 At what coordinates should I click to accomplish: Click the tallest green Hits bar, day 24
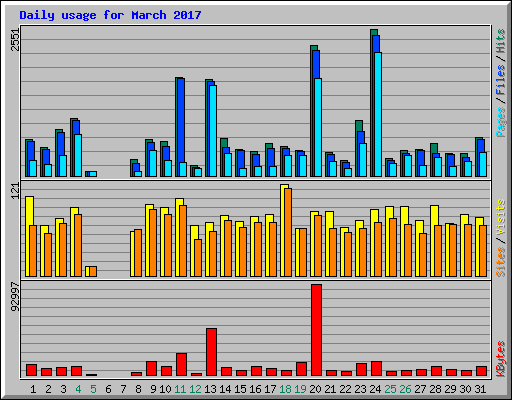click(x=372, y=103)
